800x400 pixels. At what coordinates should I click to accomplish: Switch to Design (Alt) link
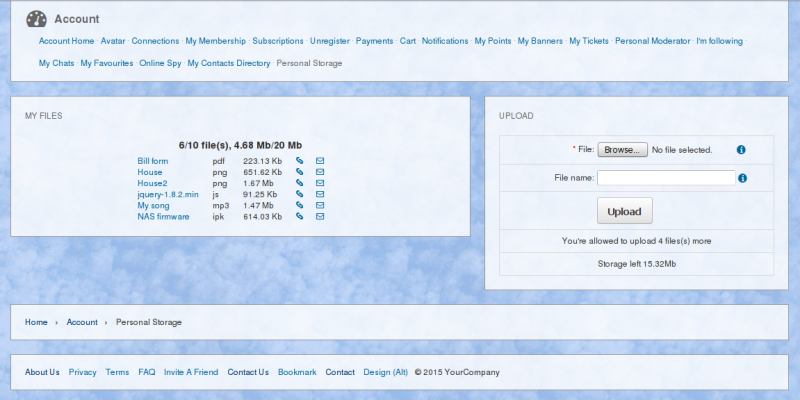tap(386, 372)
